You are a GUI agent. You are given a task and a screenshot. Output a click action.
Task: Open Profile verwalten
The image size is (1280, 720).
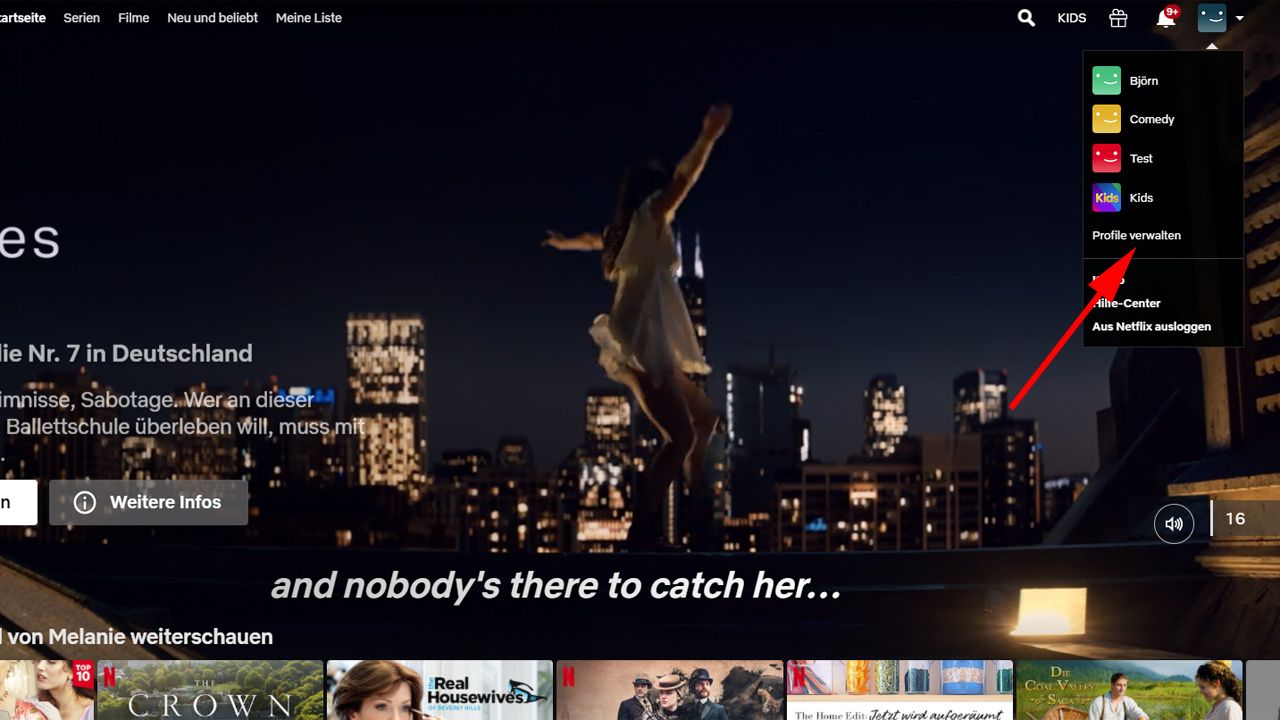tap(1136, 235)
